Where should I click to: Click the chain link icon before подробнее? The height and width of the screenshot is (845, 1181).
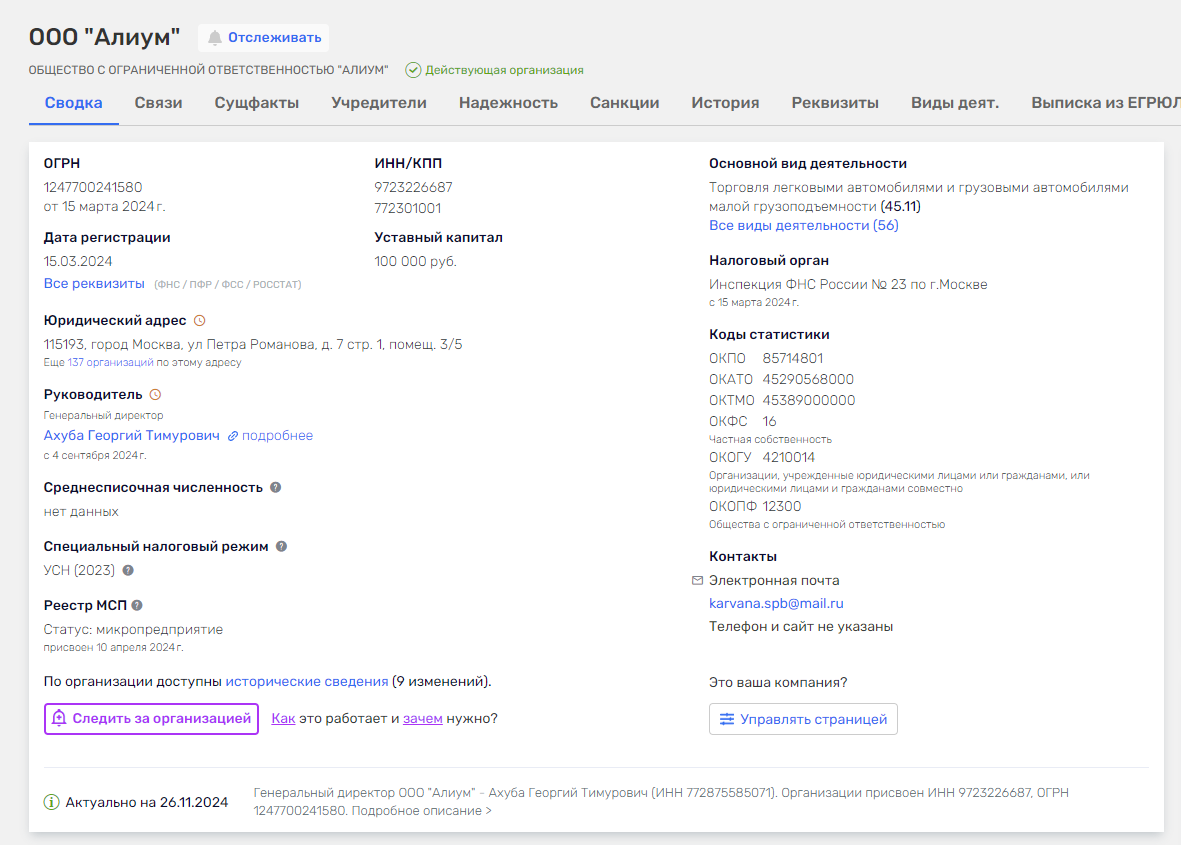point(233,436)
